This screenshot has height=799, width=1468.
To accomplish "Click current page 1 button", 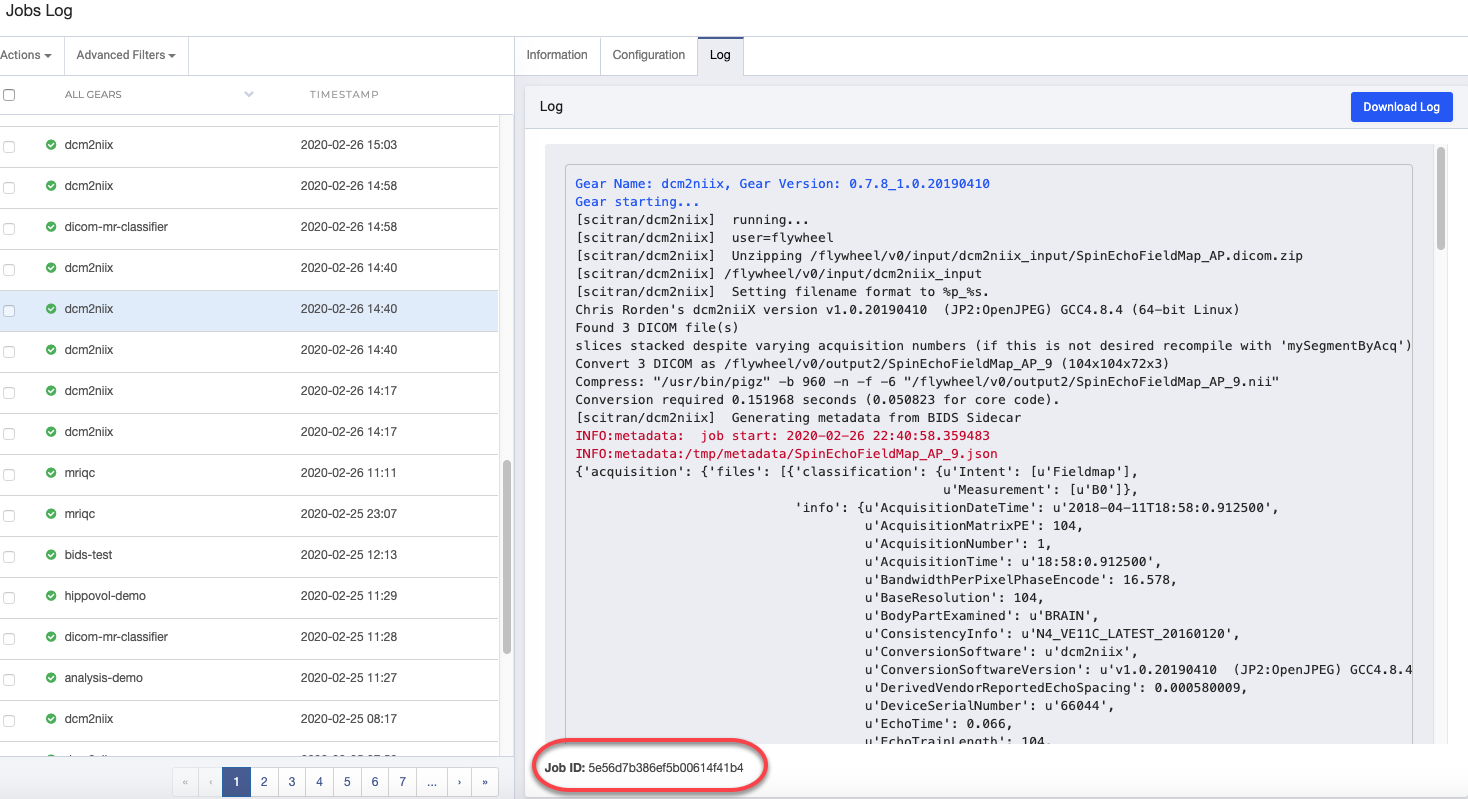I will point(236,782).
